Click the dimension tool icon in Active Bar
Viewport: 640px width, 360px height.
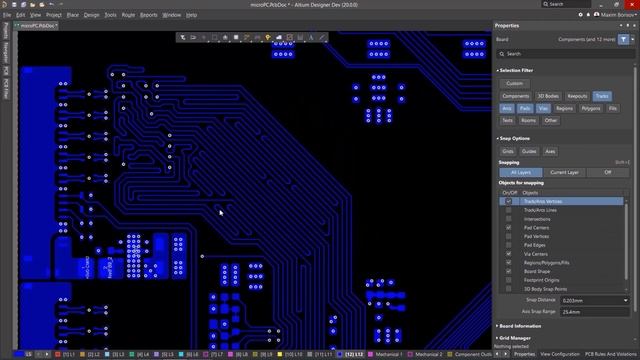[x=300, y=38]
